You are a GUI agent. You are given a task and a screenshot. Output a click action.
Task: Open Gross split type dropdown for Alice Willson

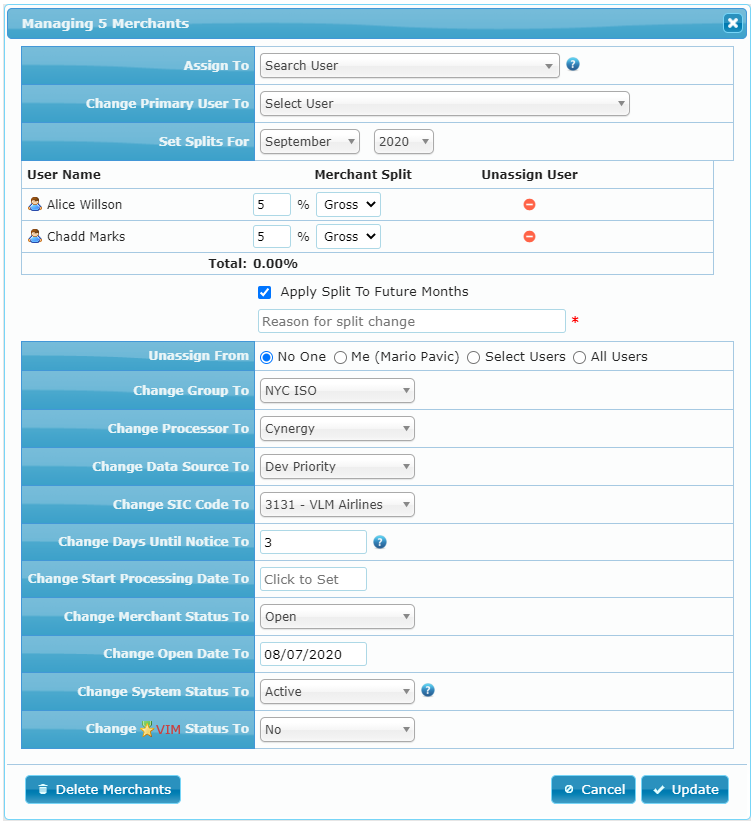348,205
